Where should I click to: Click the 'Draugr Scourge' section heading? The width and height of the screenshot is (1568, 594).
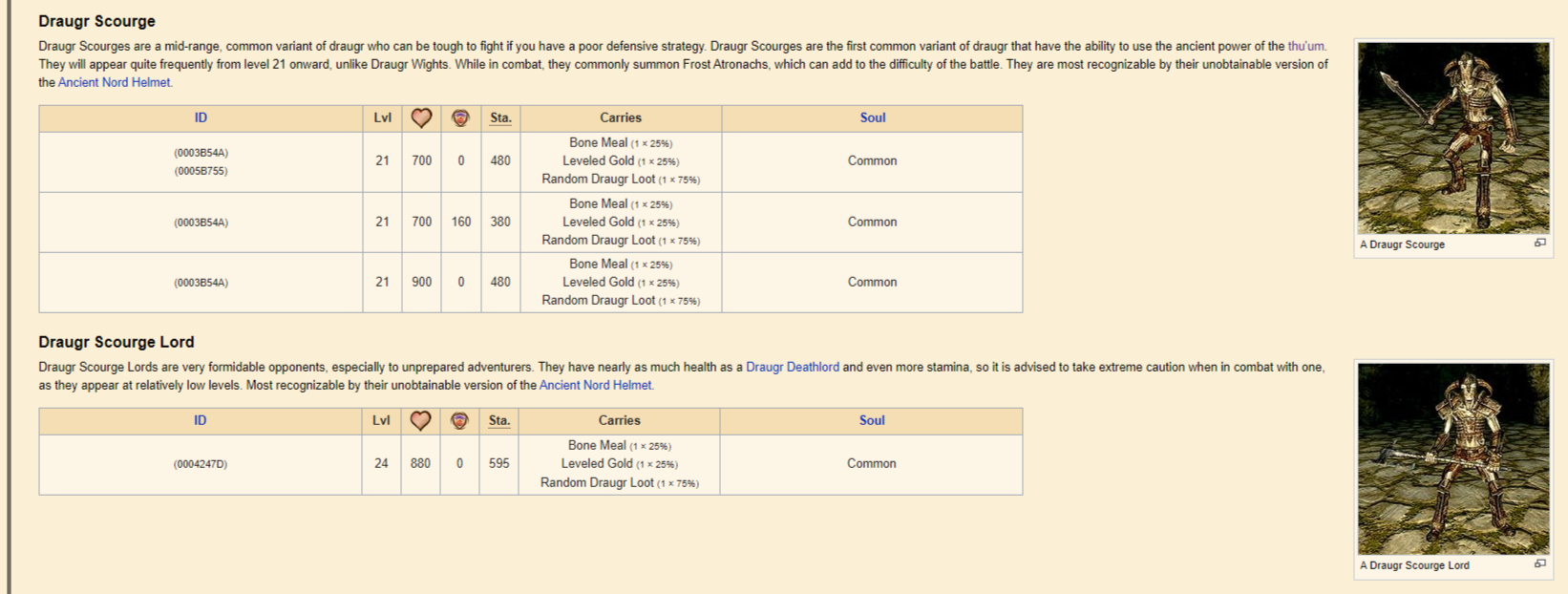pyautogui.click(x=96, y=21)
